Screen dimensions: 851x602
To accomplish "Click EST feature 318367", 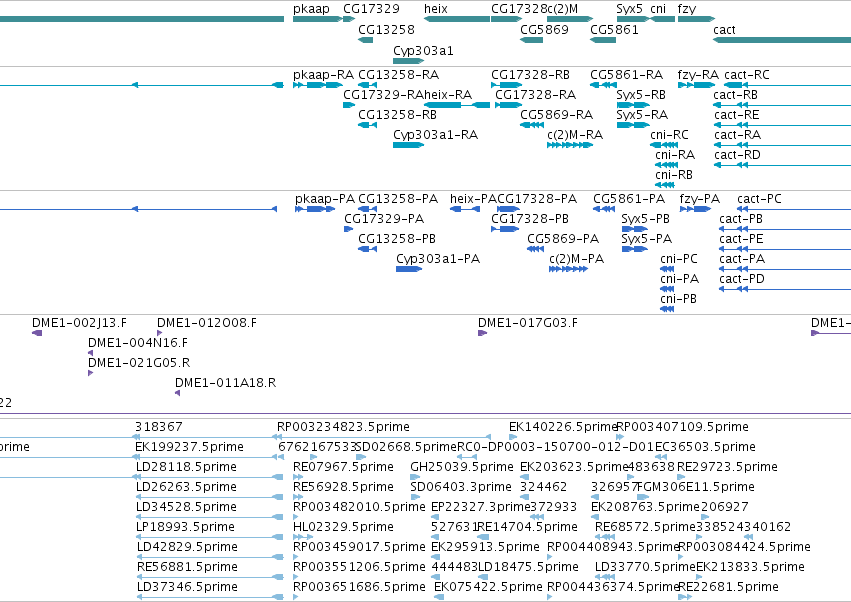I will point(158,427).
